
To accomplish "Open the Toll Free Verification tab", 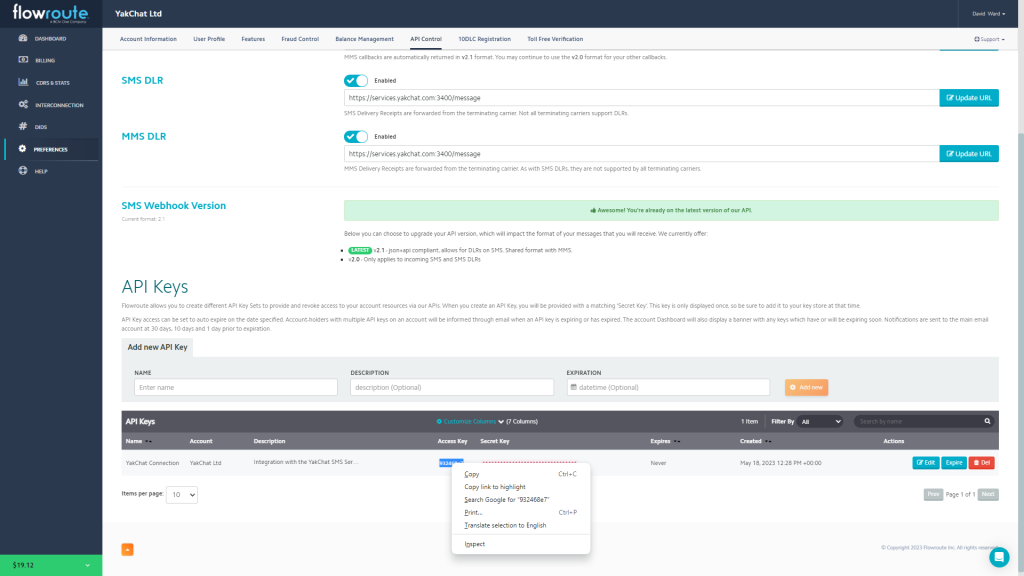I will pyautogui.click(x=555, y=39).
